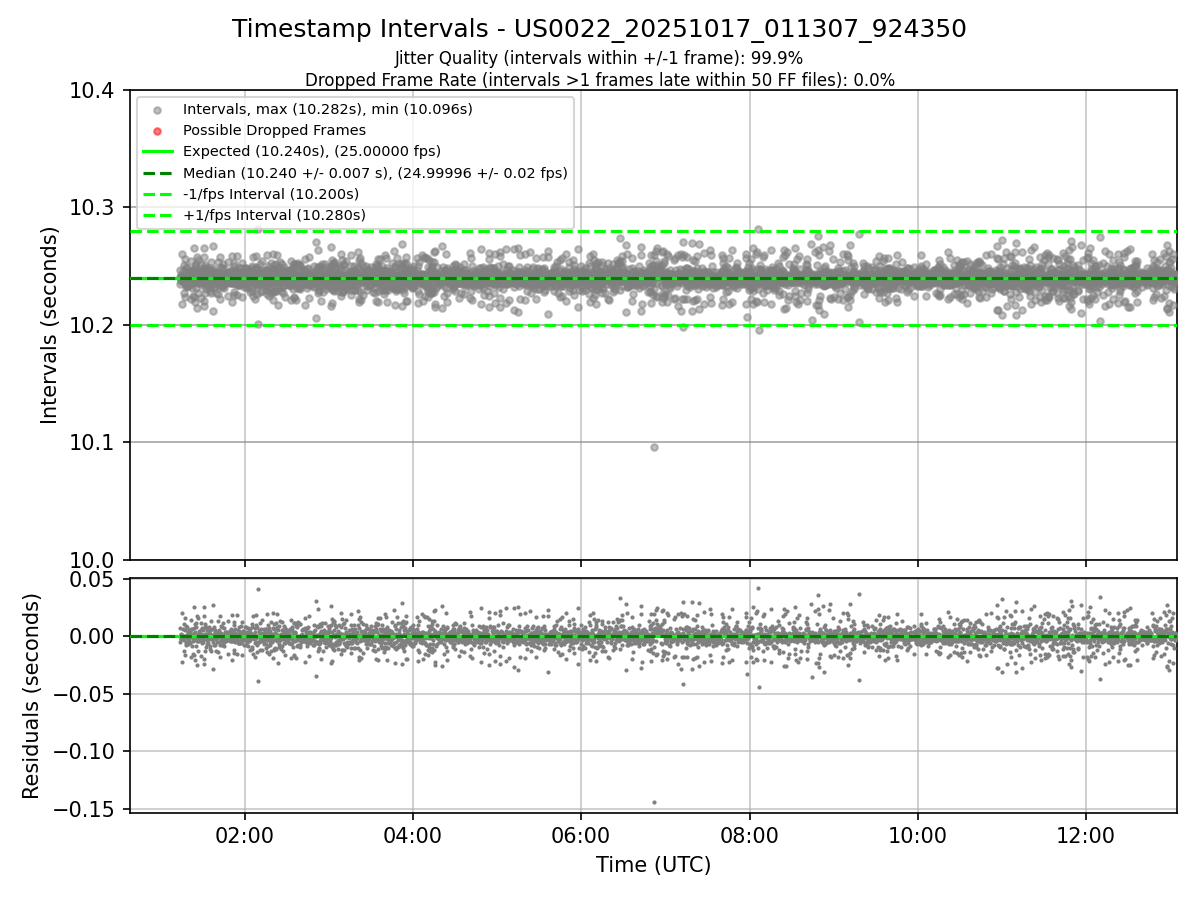
Task: Click the gray circle marker beside 'Intervals, max' in the legend
Action: (x=157, y=109)
